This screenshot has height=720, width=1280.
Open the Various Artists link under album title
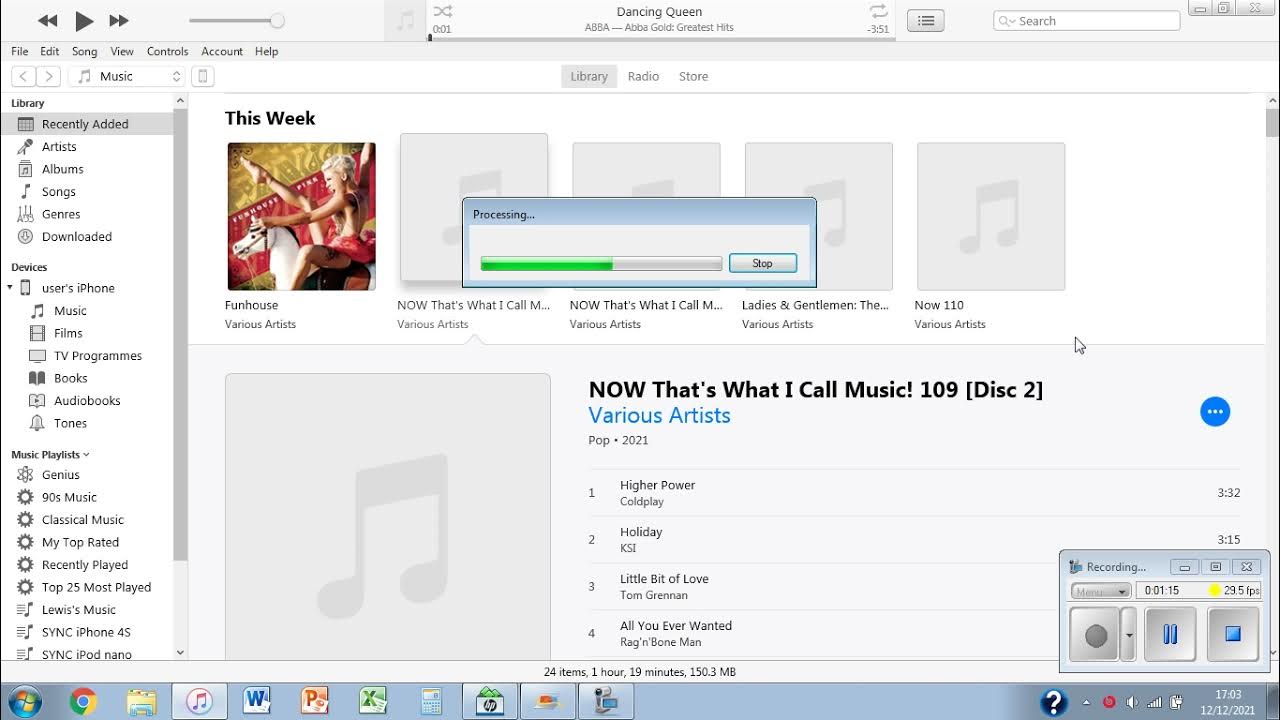[659, 415]
